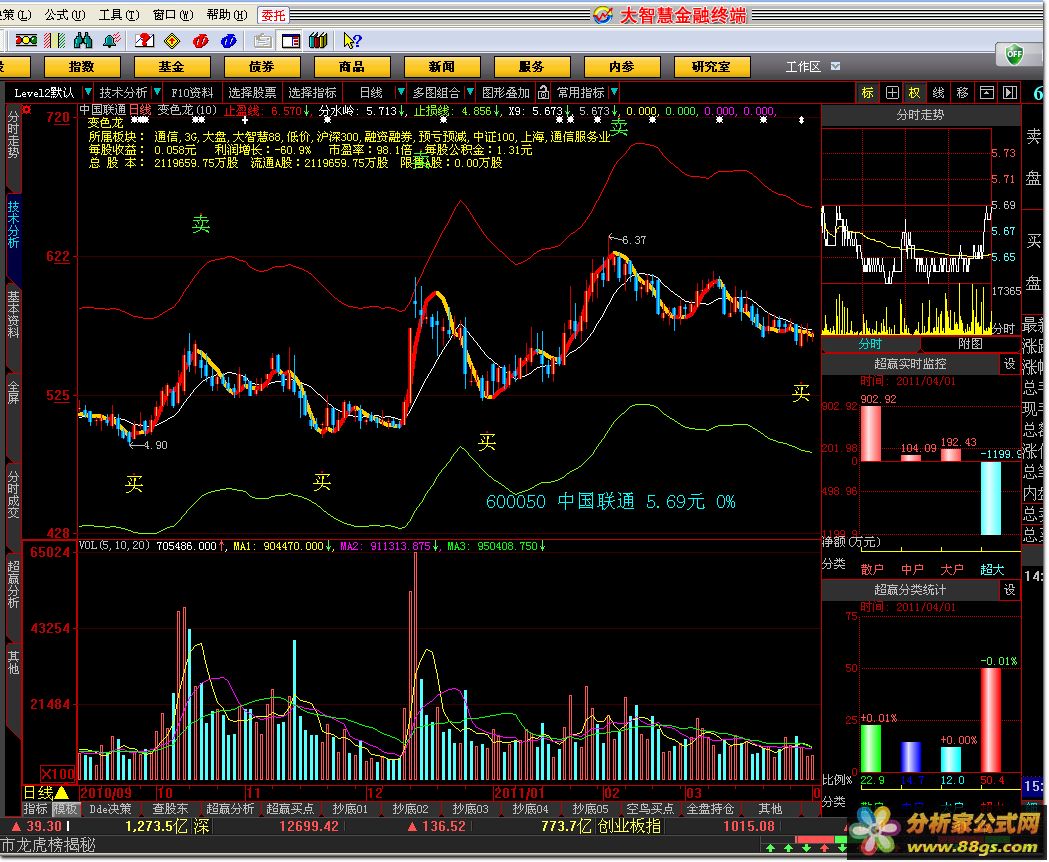Image resolution: width=1049 pixels, height=862 pixels.
Task: Open the 公式 menu
Action: 65,15
